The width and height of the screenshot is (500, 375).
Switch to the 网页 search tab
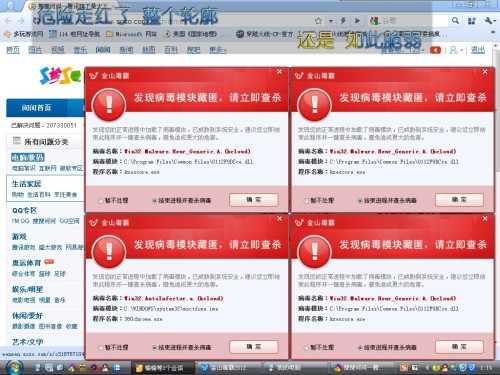pyautogui.click(x=13, y=50)
